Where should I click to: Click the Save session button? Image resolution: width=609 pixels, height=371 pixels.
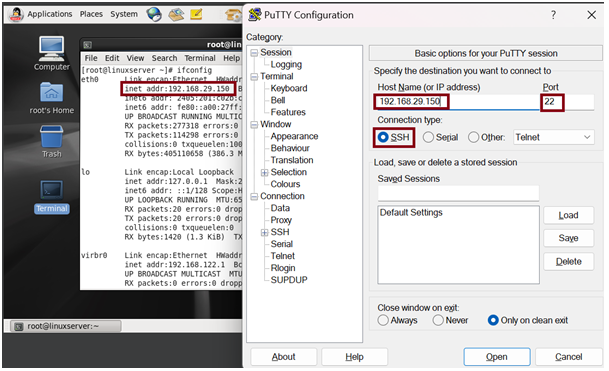click(x=569, y=238)
